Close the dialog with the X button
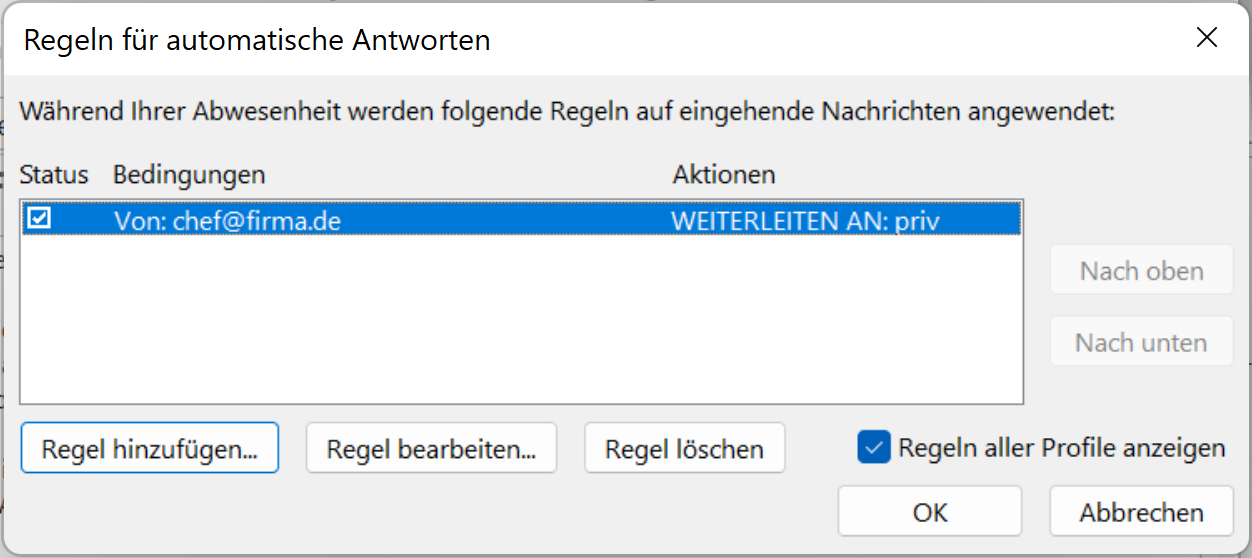Screen dimensions: 1252x558 click(x=1207, y=38)
